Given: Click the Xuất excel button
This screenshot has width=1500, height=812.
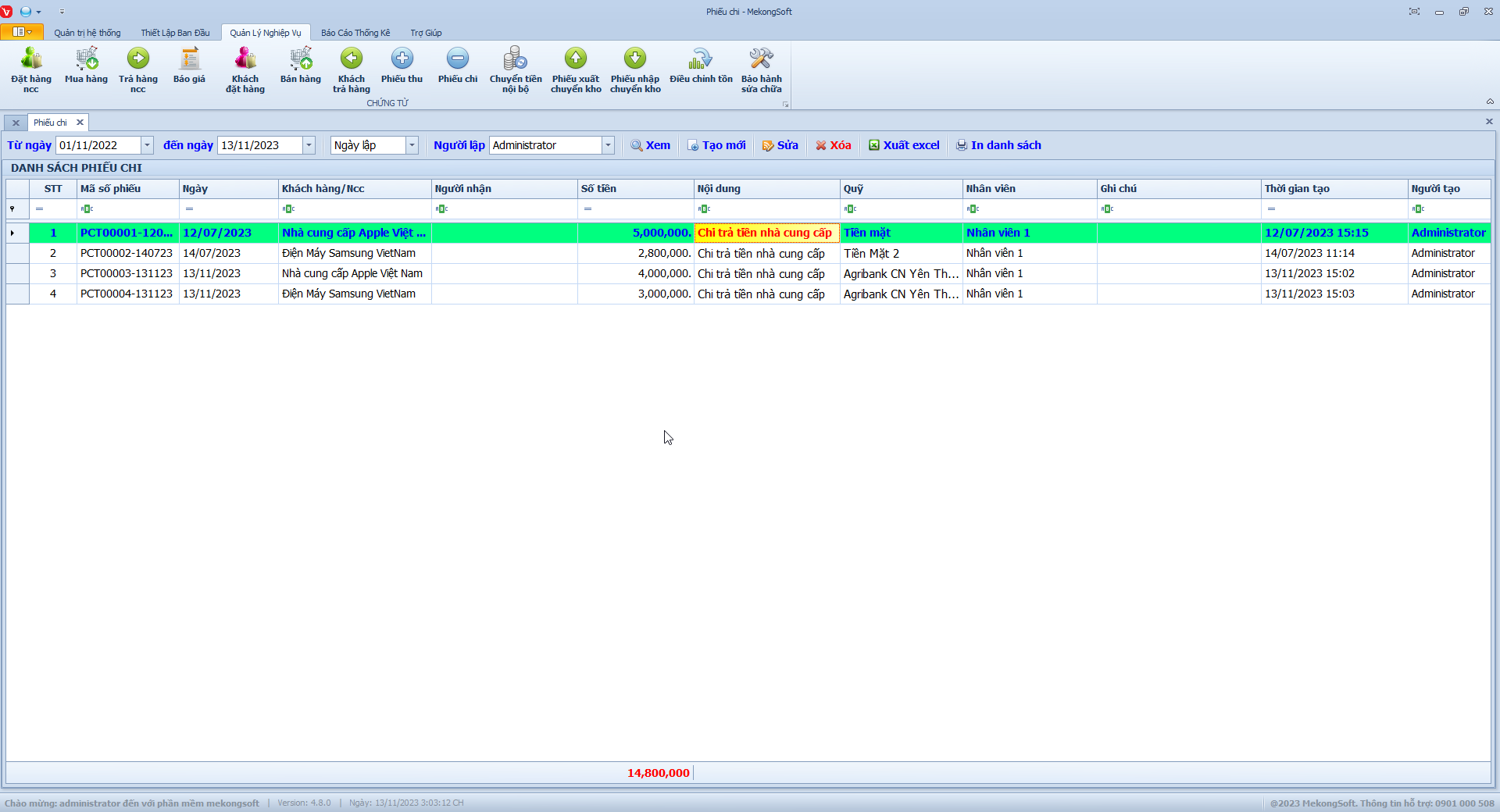Looking at the screenshot, I should click(x=904, y=145).
